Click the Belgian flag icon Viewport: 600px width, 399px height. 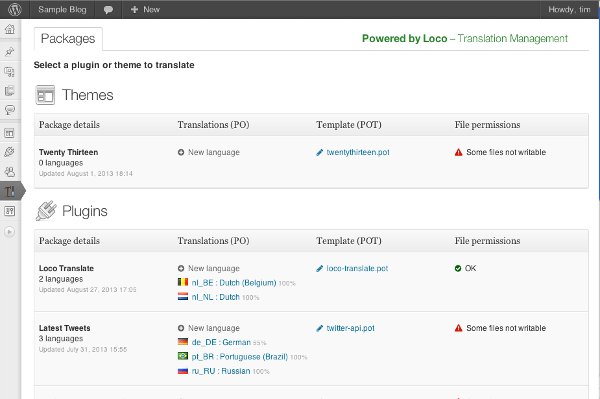[183, 282]
